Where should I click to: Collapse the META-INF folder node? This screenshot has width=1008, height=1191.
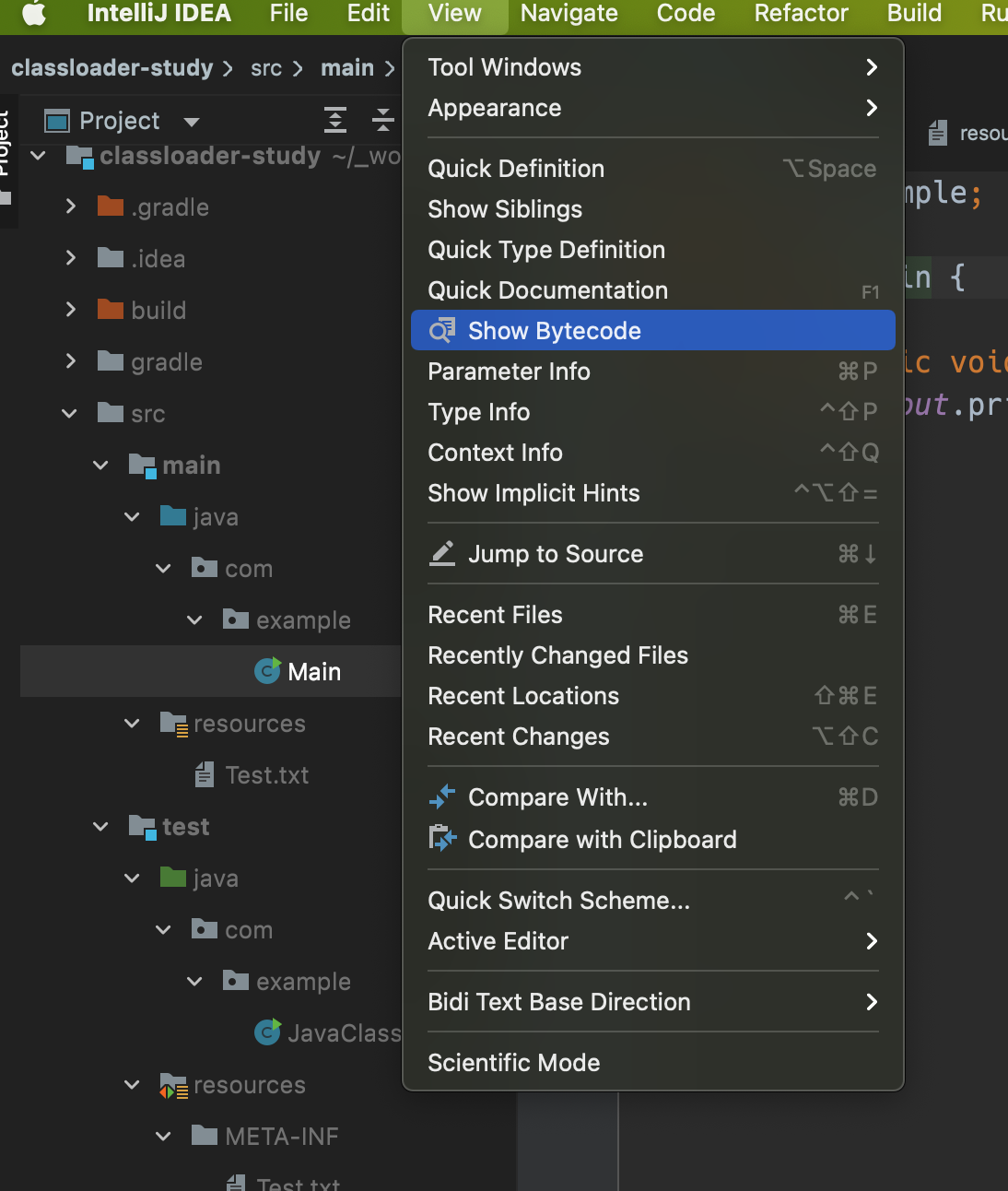164,1137
